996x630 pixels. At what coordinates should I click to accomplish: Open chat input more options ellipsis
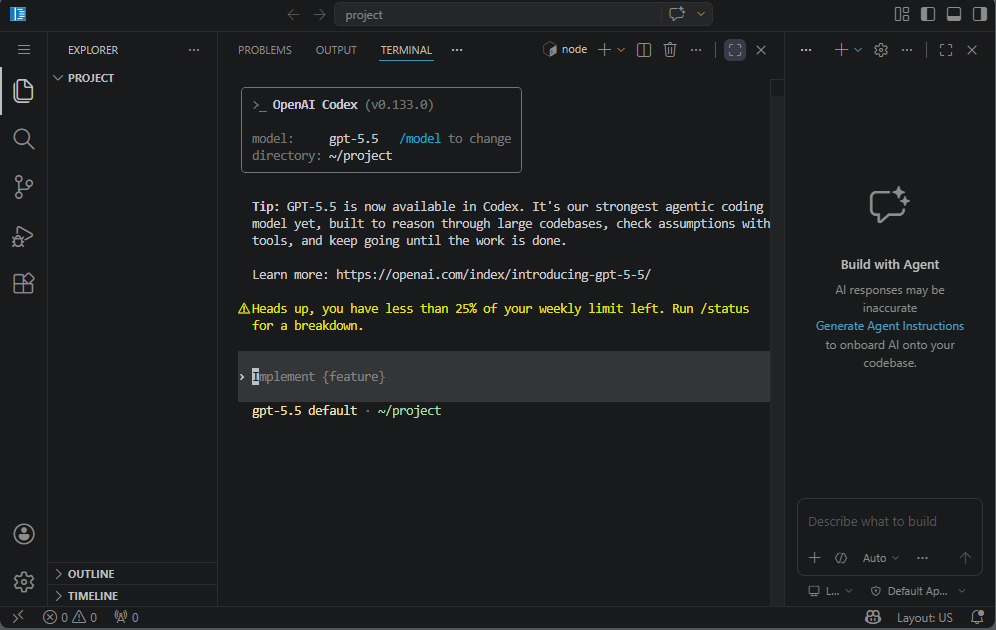click(x=922, y=558)
